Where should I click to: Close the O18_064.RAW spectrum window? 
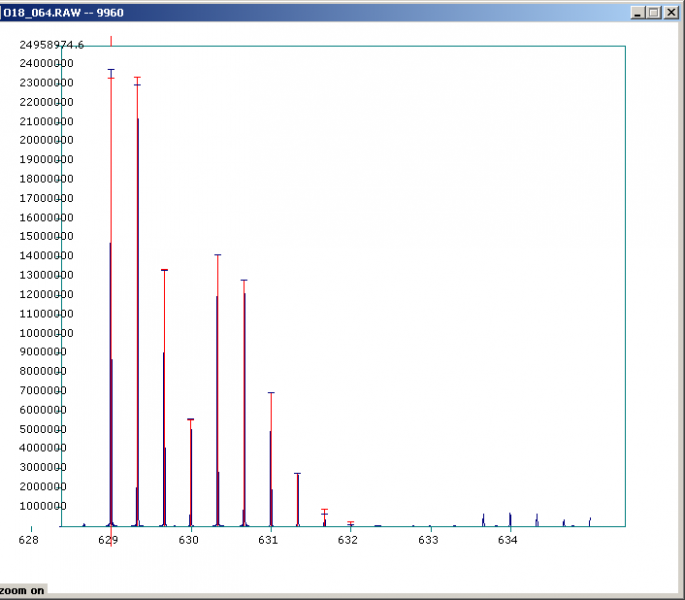[671, 12]
